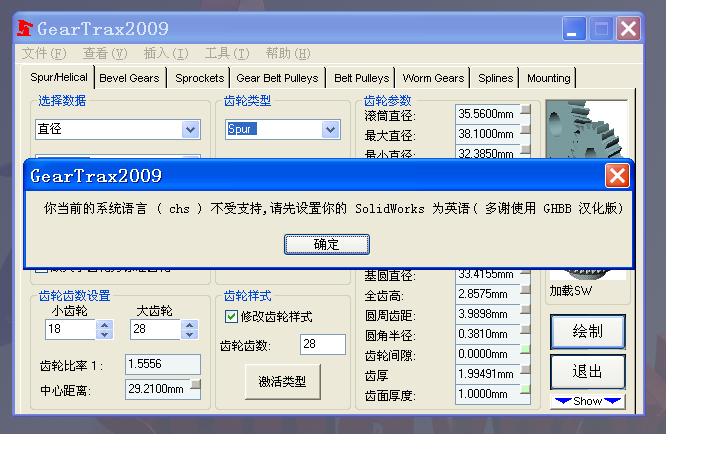Increase the 小齿轮 tooth count

tap(105, 325)
